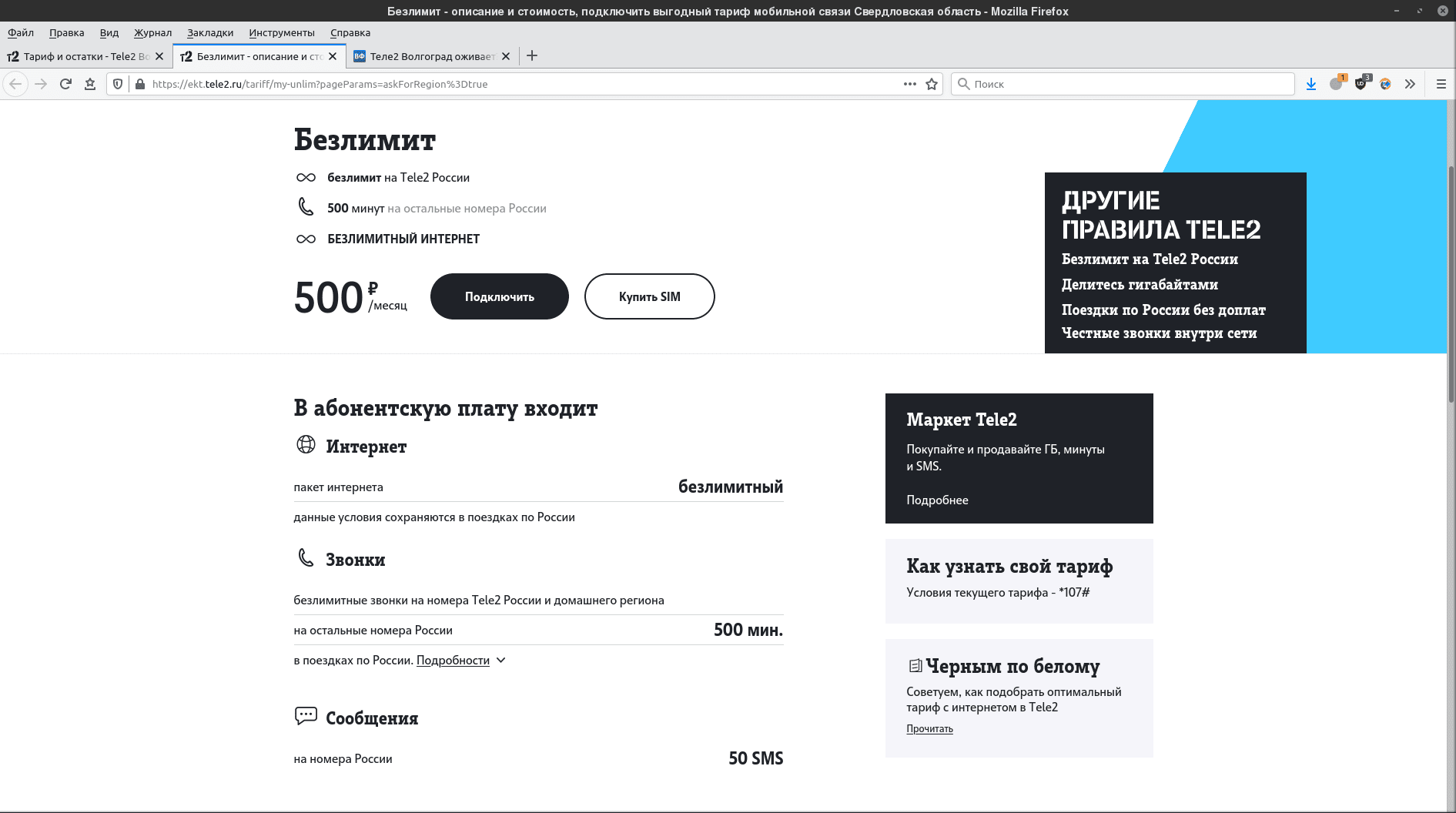The height and width of the screenshot is (813, 1456).
Task: Open the Закладки menu
Action: coord(210,32)
